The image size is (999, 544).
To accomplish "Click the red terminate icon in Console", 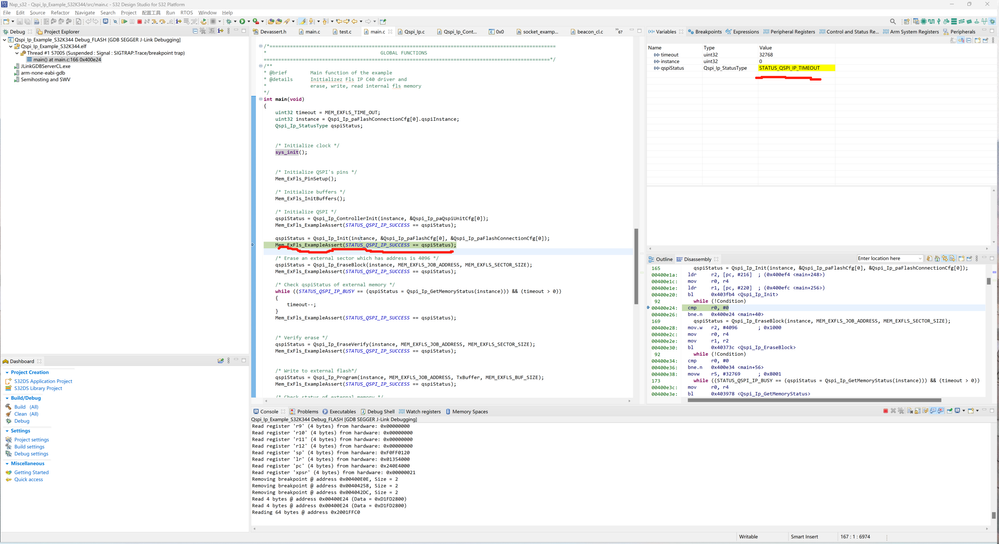I will (x=885, y=411).
